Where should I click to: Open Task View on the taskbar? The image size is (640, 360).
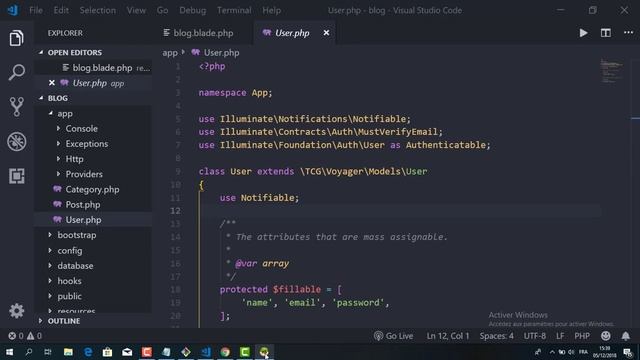click(x=48, y=352)
